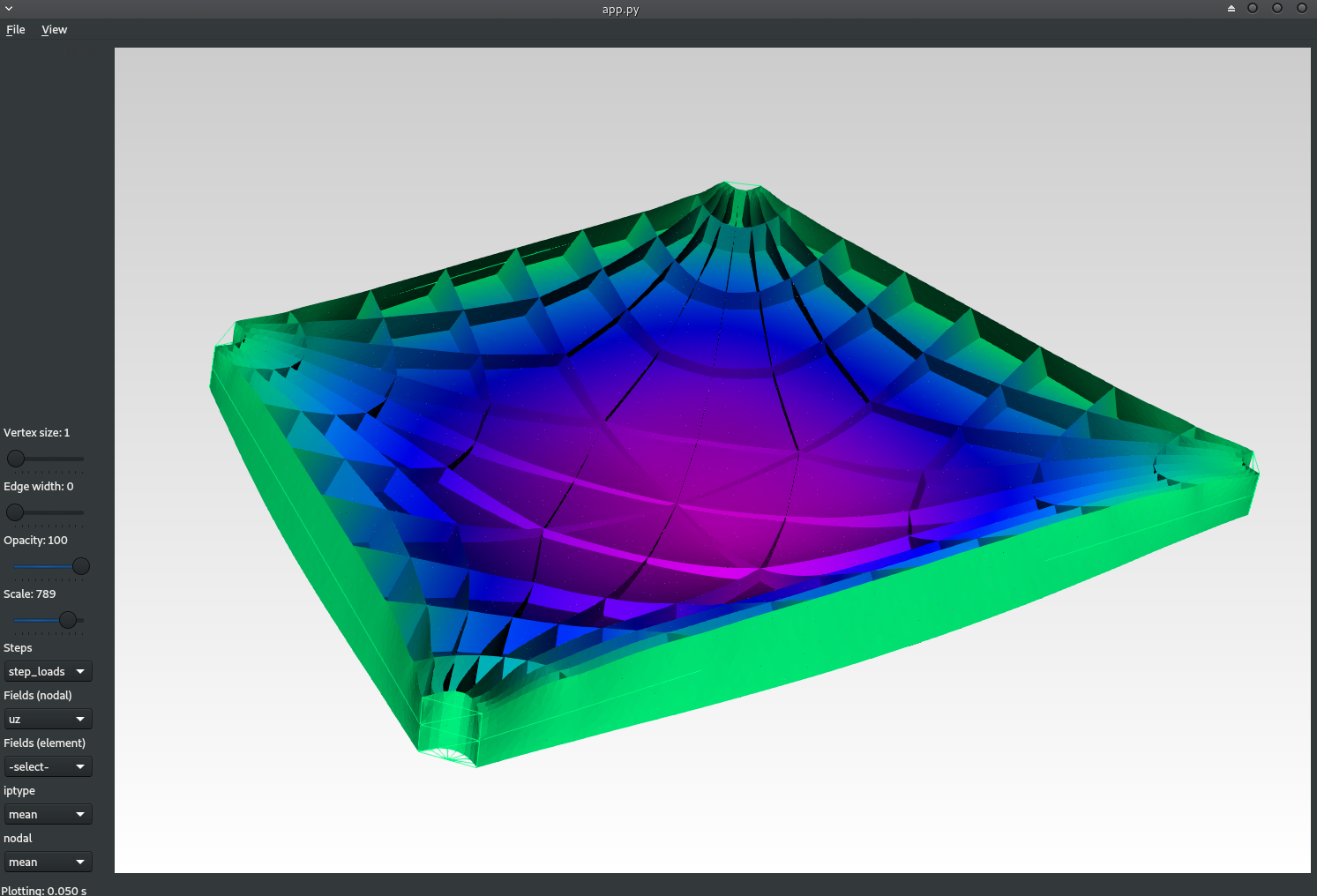1317x896 pixels.
Task: Click the eject-shaped triangle icon in title bar
Action: coord(1231,9)
